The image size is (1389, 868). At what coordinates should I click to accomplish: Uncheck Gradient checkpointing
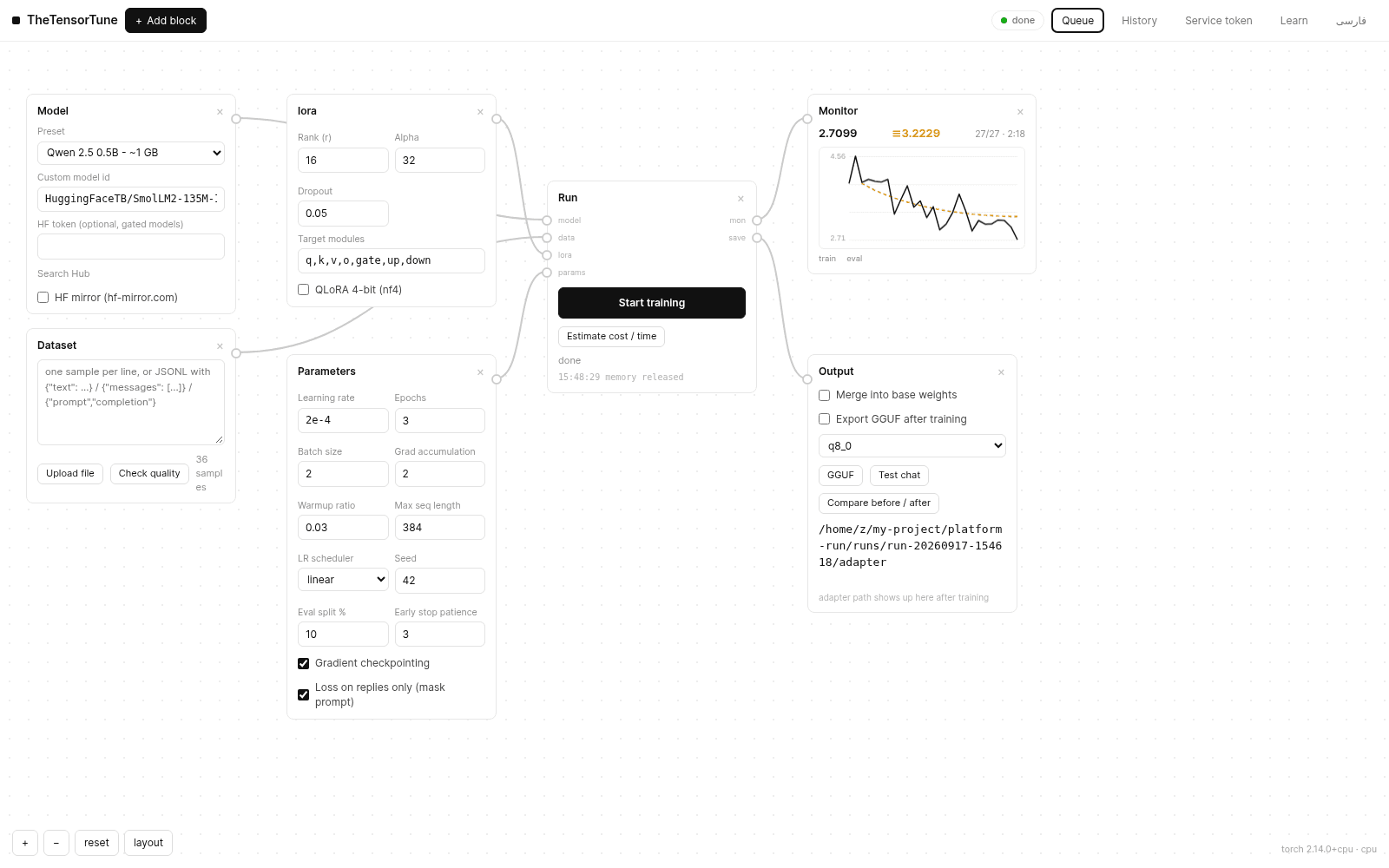(304, 663)
